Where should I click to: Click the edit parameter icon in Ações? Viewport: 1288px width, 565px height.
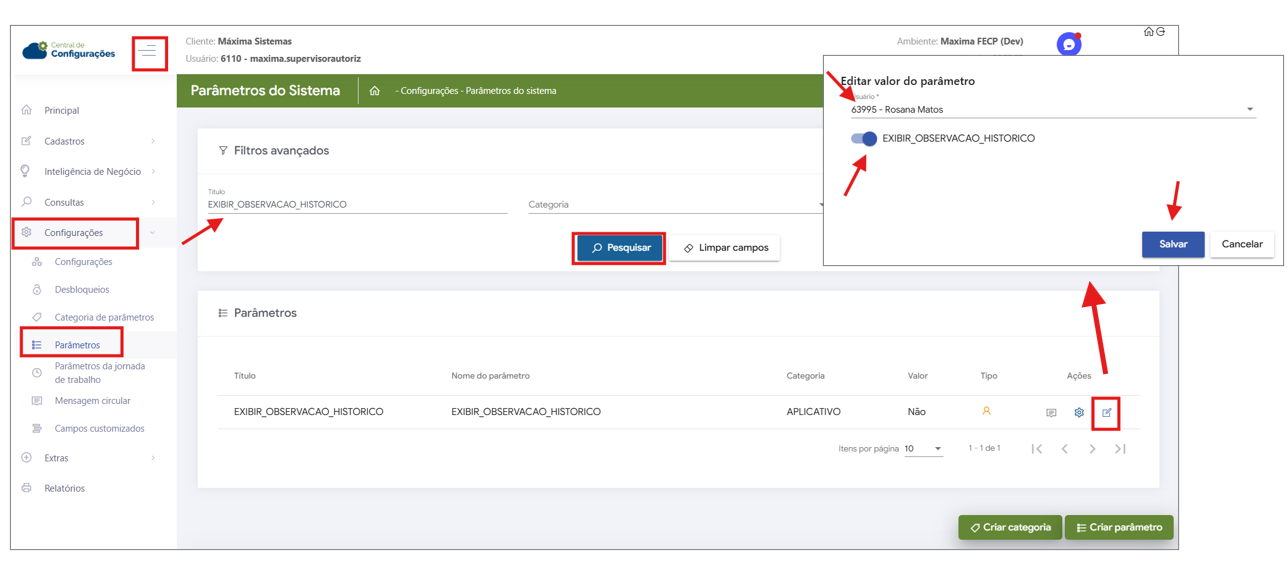pos(1106,412)
